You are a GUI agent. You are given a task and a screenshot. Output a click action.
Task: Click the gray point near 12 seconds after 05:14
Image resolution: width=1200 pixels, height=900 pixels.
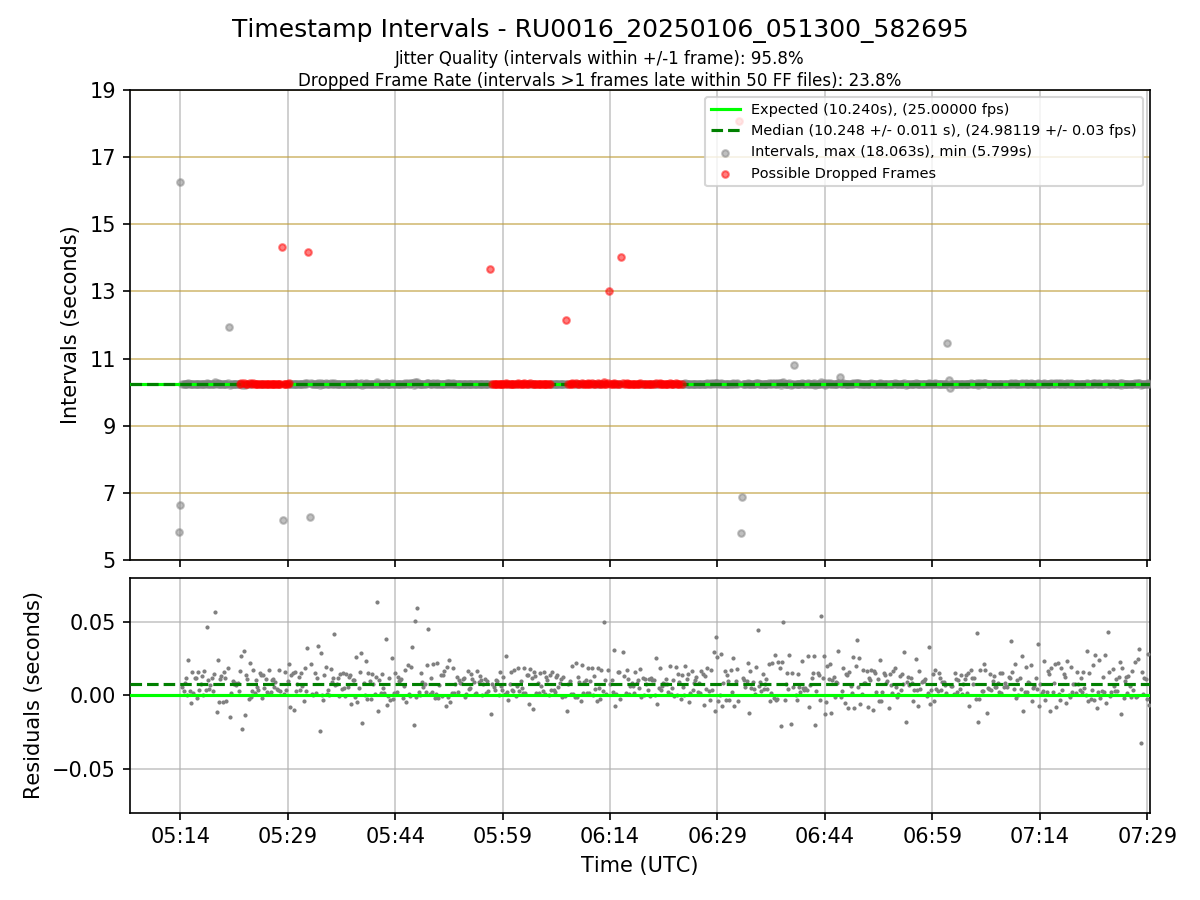point(229,327)
